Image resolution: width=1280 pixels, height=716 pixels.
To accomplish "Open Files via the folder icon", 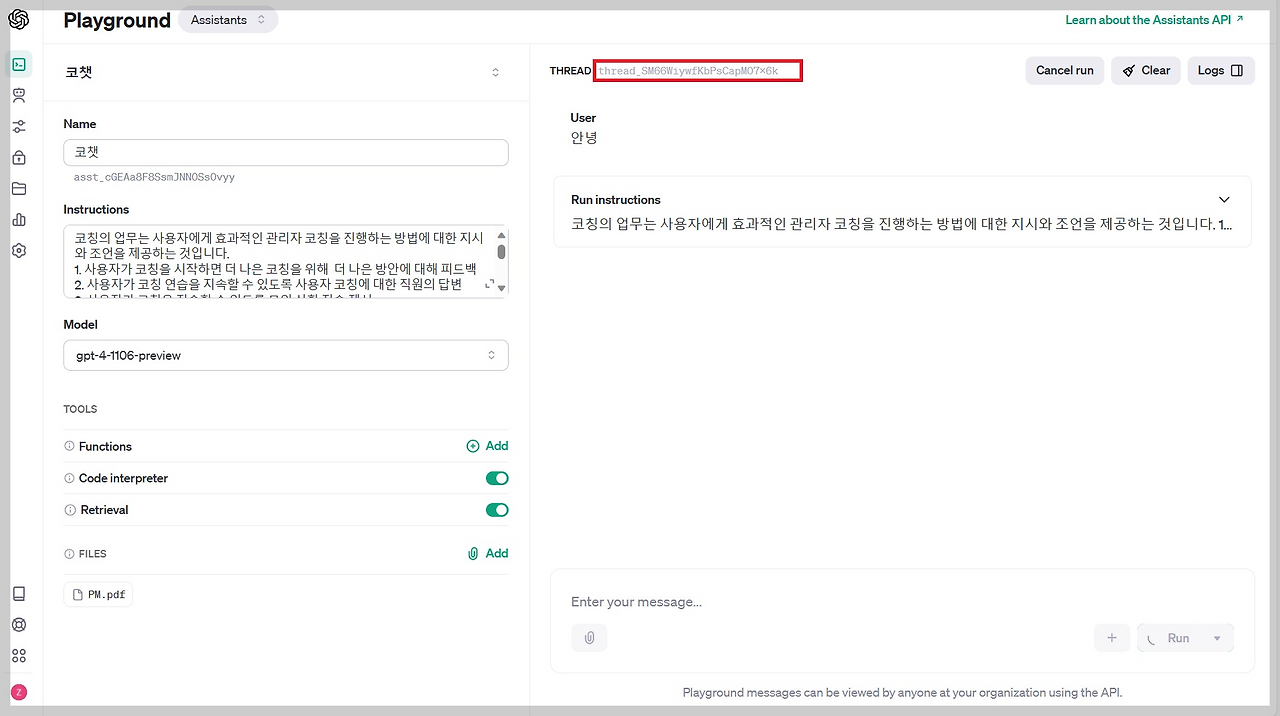I will (18, 188).
